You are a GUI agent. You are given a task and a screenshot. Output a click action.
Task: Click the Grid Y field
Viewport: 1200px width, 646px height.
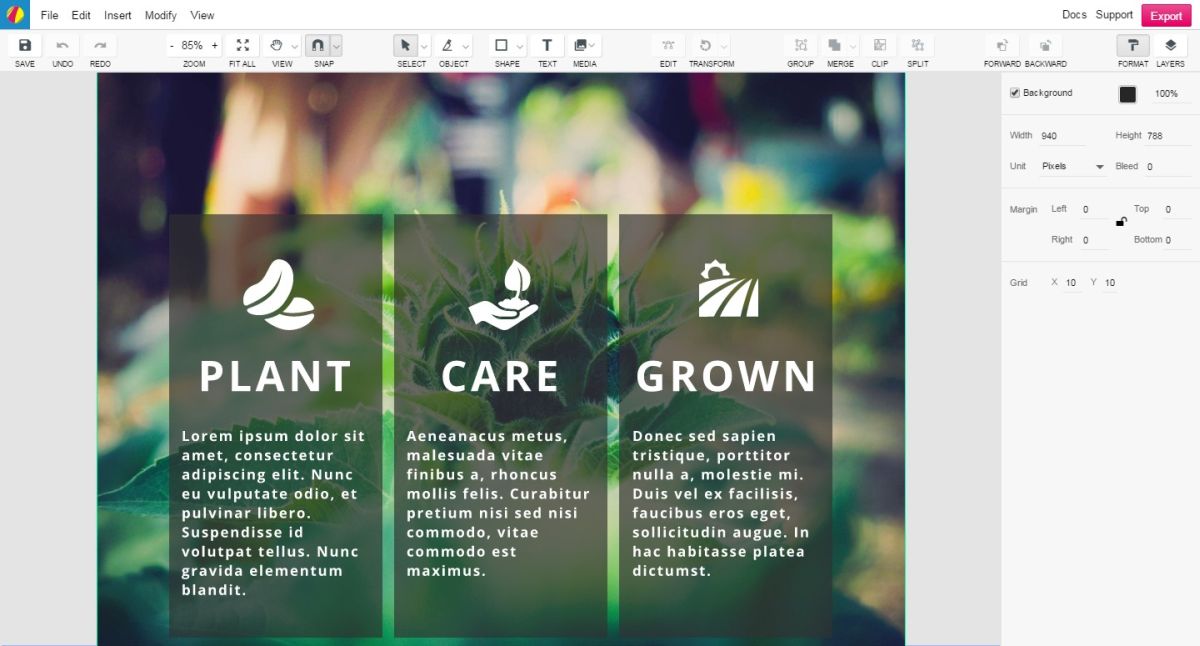coord(1111,284)
